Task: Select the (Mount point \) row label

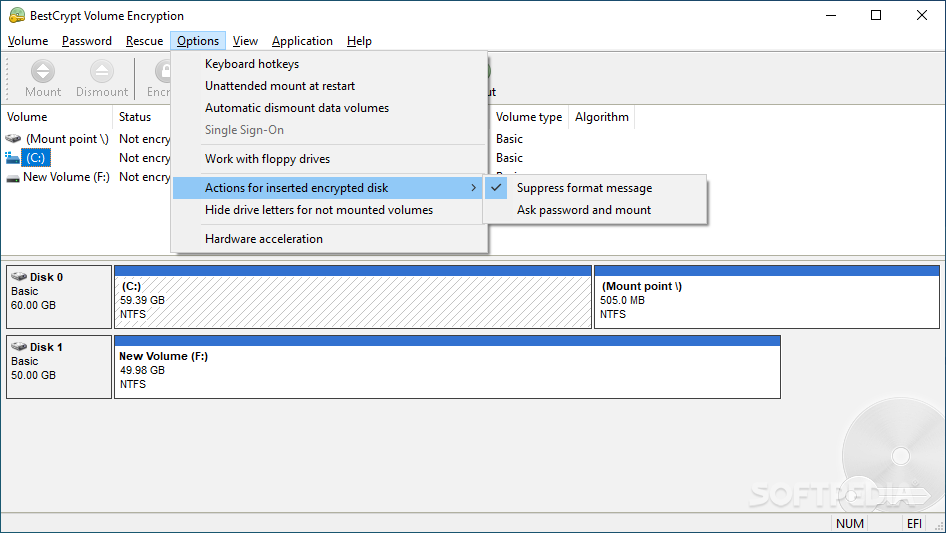Action: coord(67,139)
